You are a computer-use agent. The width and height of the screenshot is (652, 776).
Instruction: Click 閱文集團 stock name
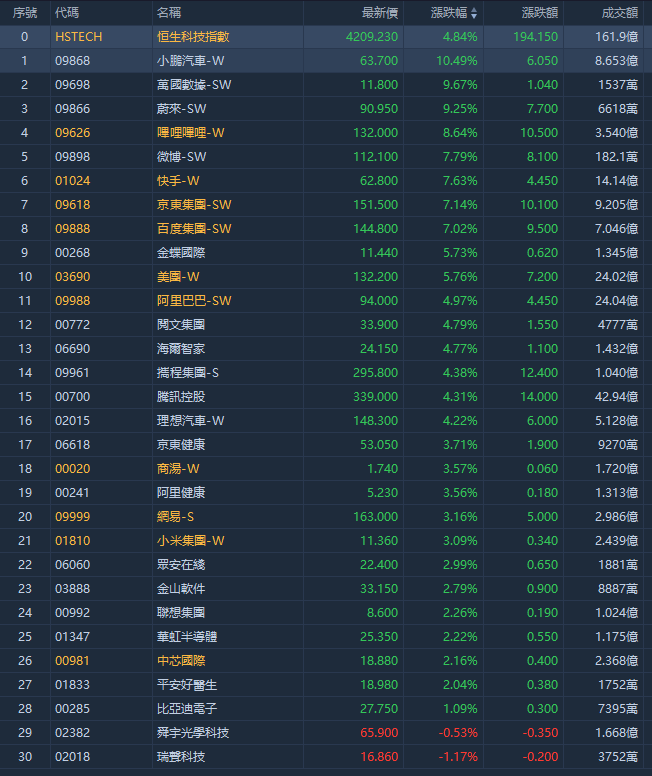[181, 325]
